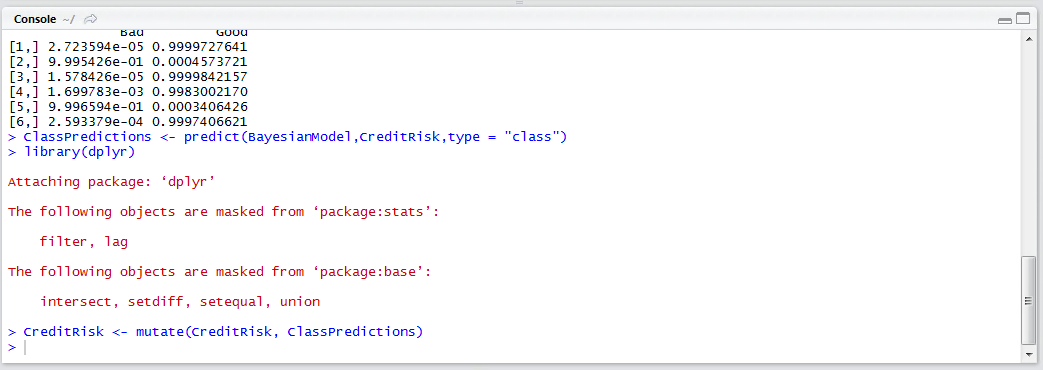Click the masked from 'package:stats' message
The height and width of the screenshot is (370, 1043).
(225, 212)
